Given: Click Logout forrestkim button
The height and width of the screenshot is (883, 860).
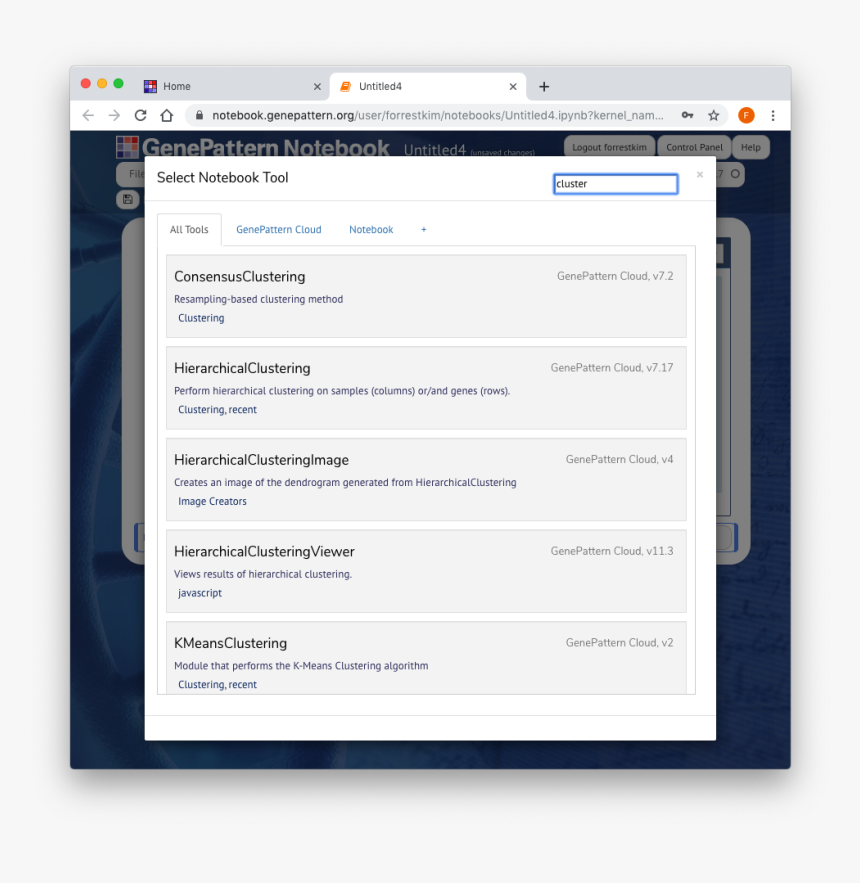Looking at the screenshot, I should coord(609,148).
